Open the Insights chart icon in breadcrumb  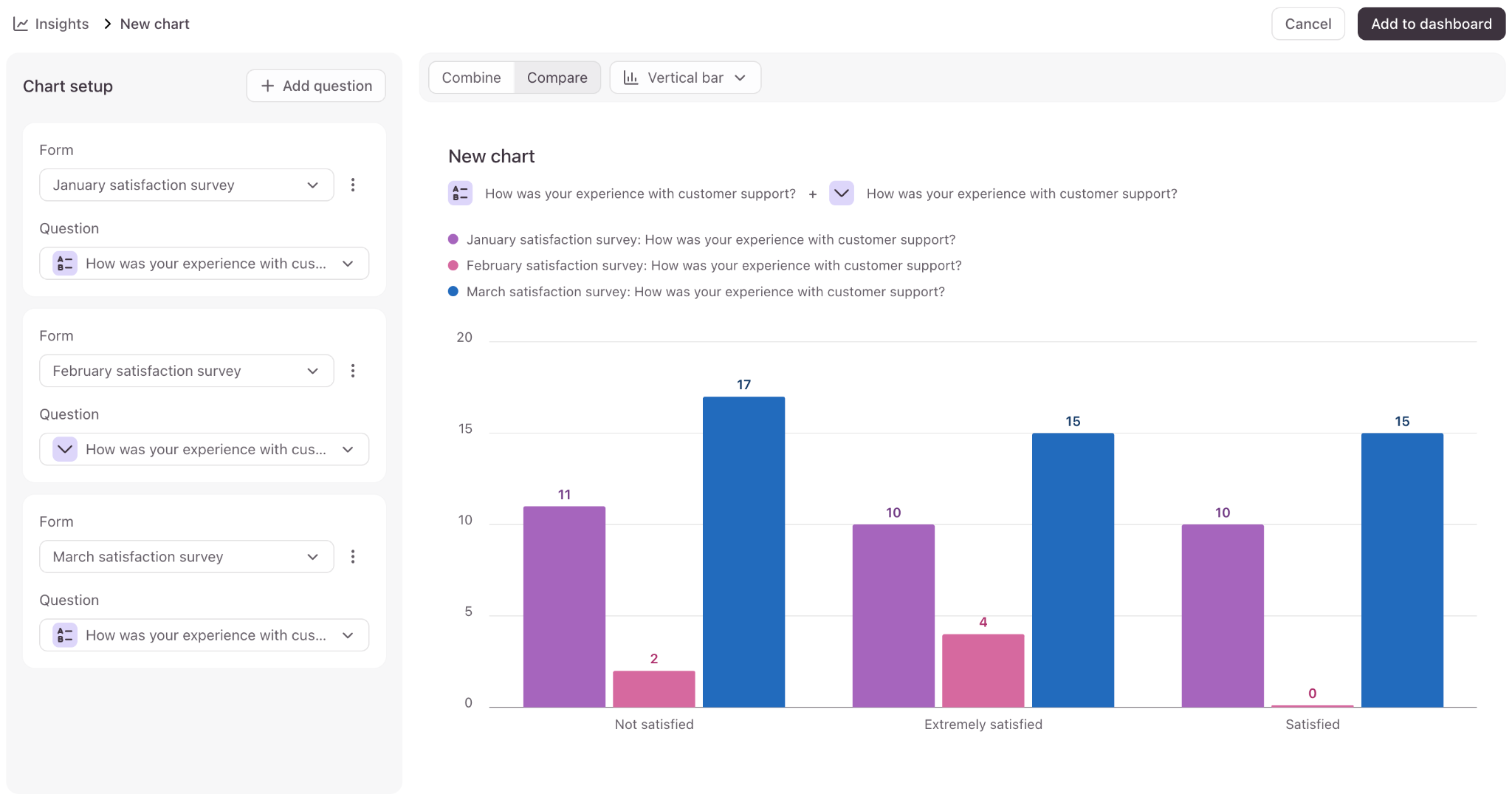21,24
